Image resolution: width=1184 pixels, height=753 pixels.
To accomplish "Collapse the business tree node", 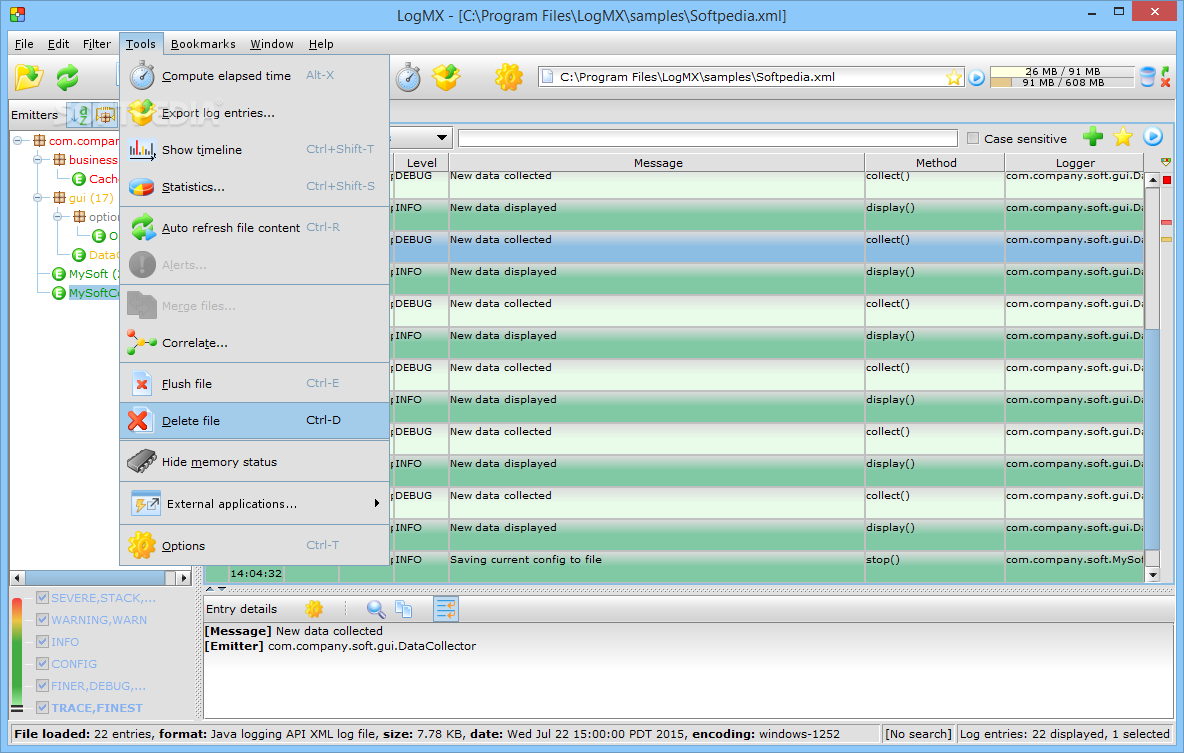I will click(x=37, y=159).
